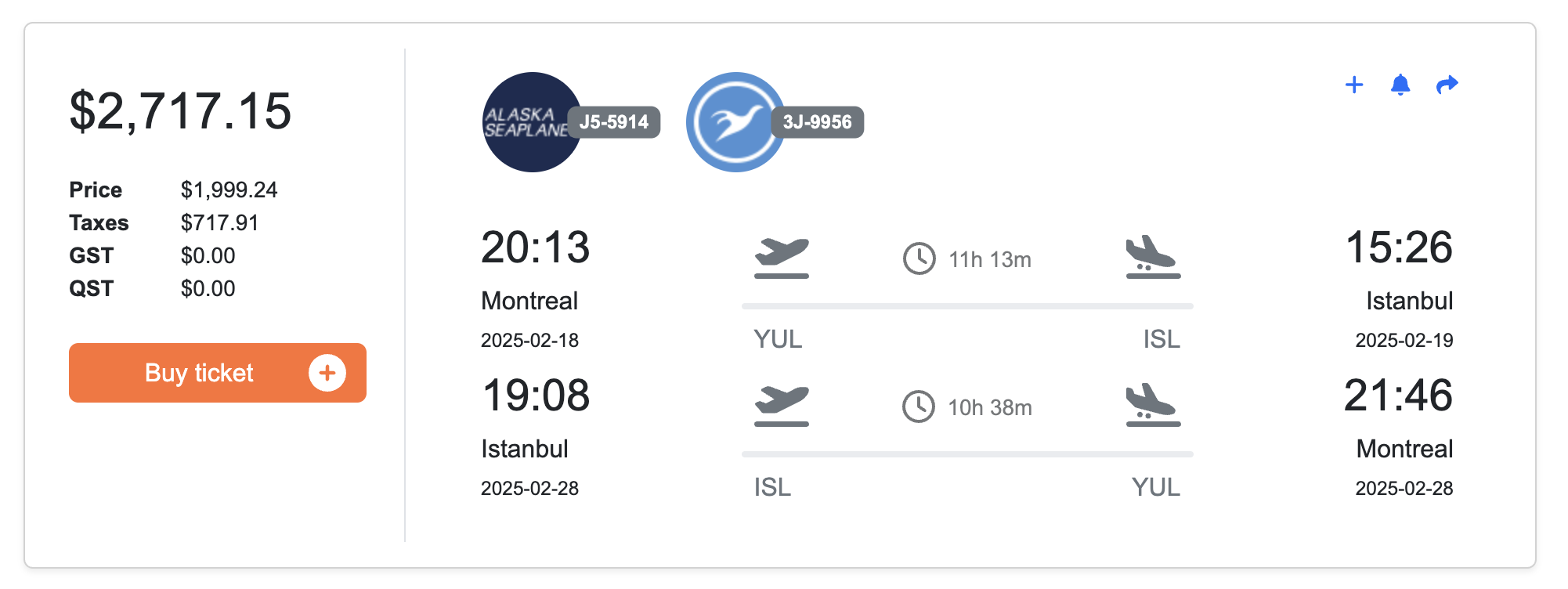Image resolution: width=1568 pixels, height=589 pixels.
Task: Click the plus icon near the share button
Action: 1355,85
